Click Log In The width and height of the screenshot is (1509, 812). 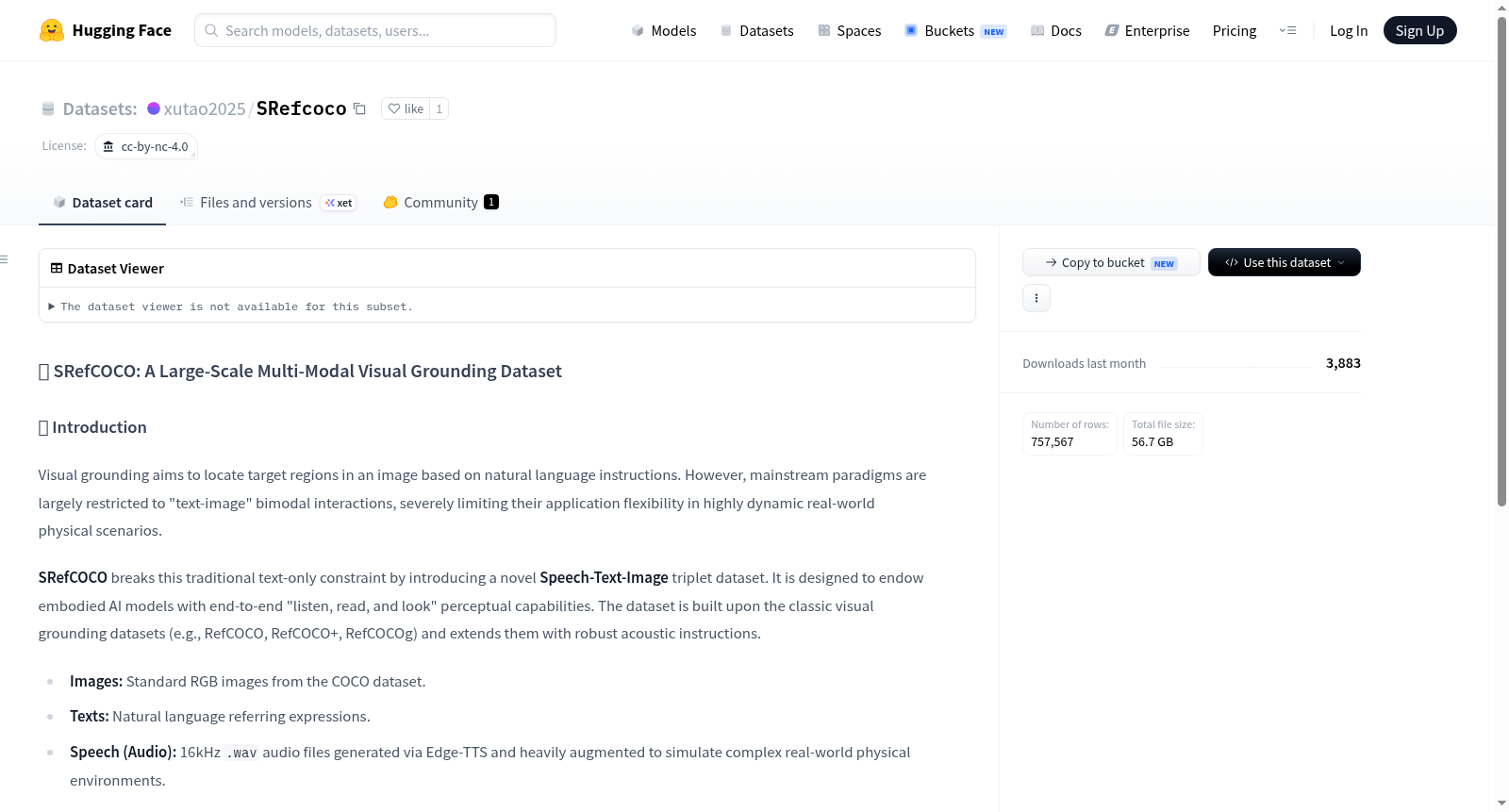(x=1349, y=30)
